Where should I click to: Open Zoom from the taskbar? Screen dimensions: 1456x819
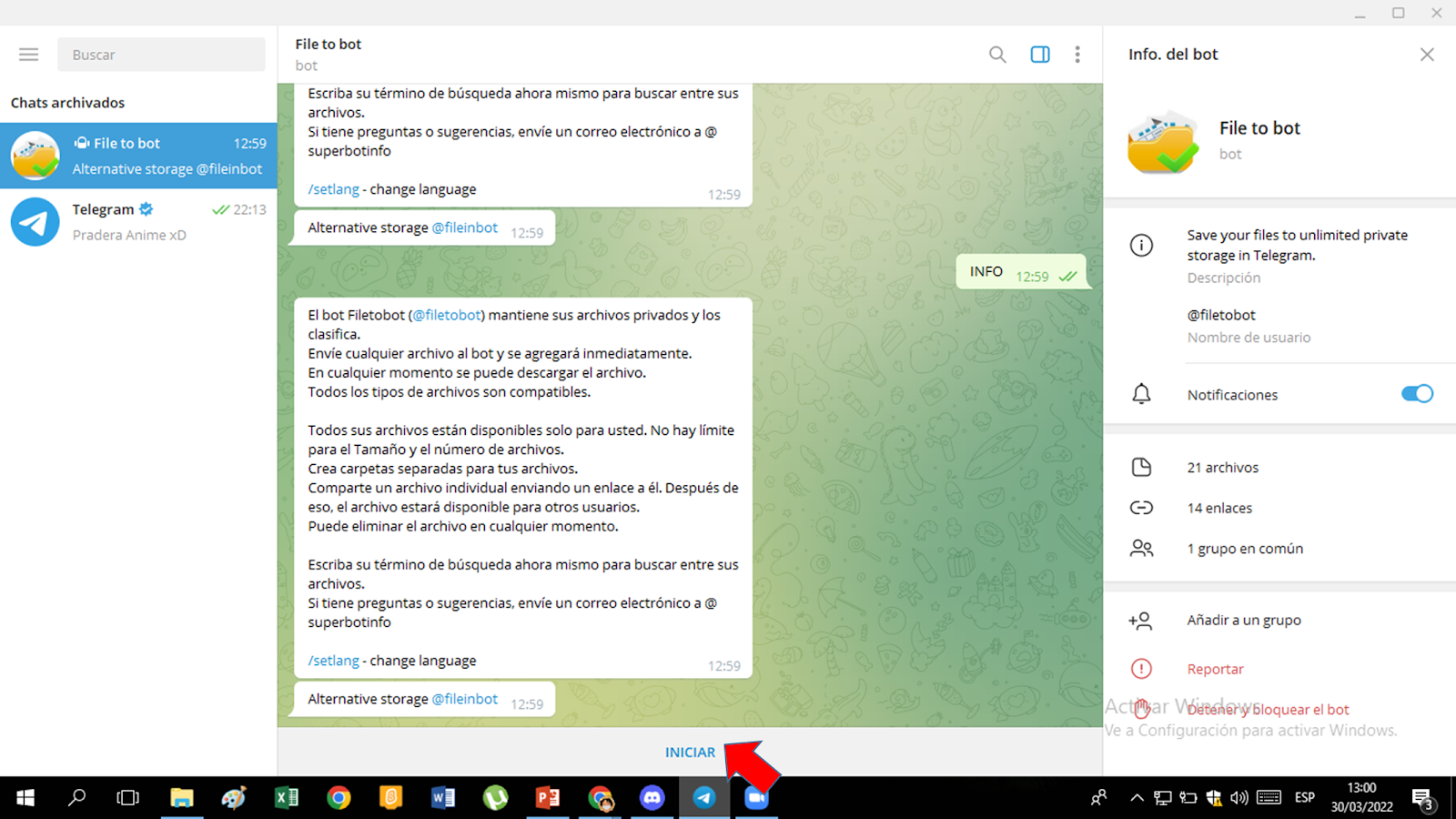[x=756, y=798]
